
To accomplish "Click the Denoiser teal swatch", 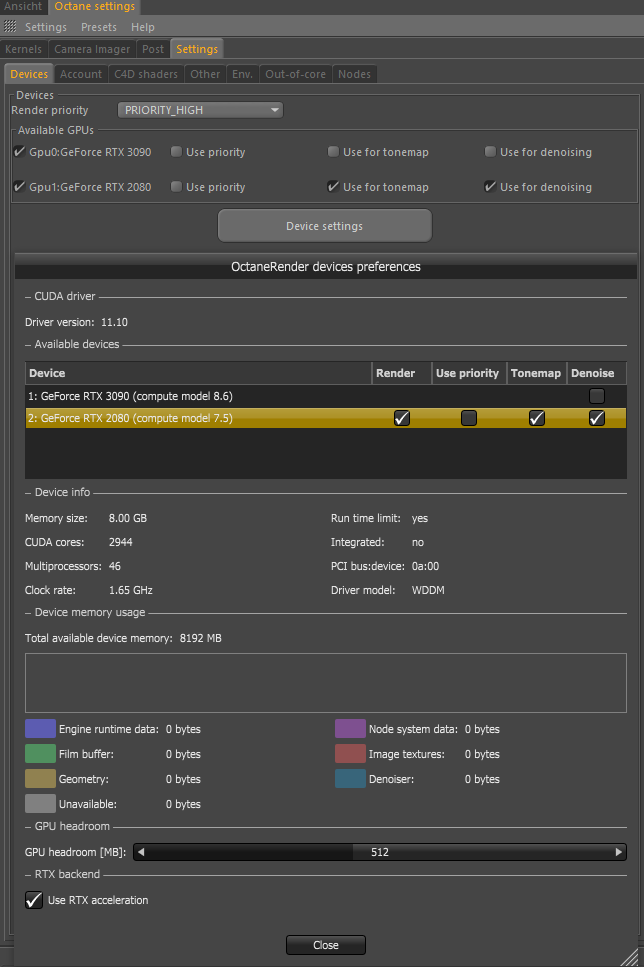I will [350, 778].
